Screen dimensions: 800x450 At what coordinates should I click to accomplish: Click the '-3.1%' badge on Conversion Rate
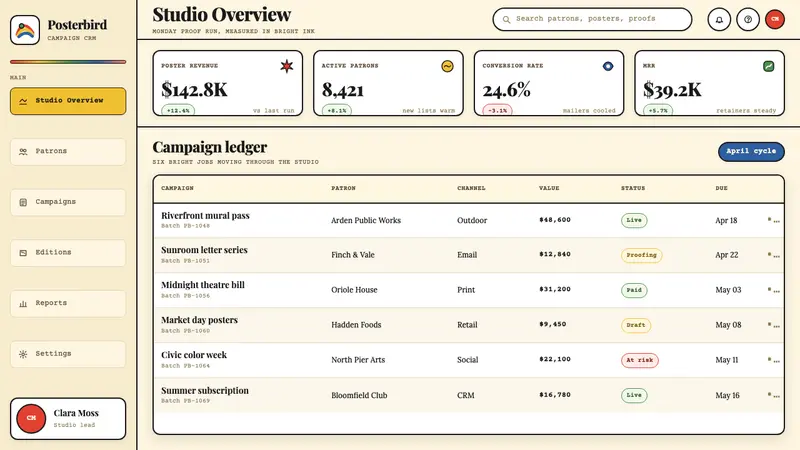tap(497, 110)
